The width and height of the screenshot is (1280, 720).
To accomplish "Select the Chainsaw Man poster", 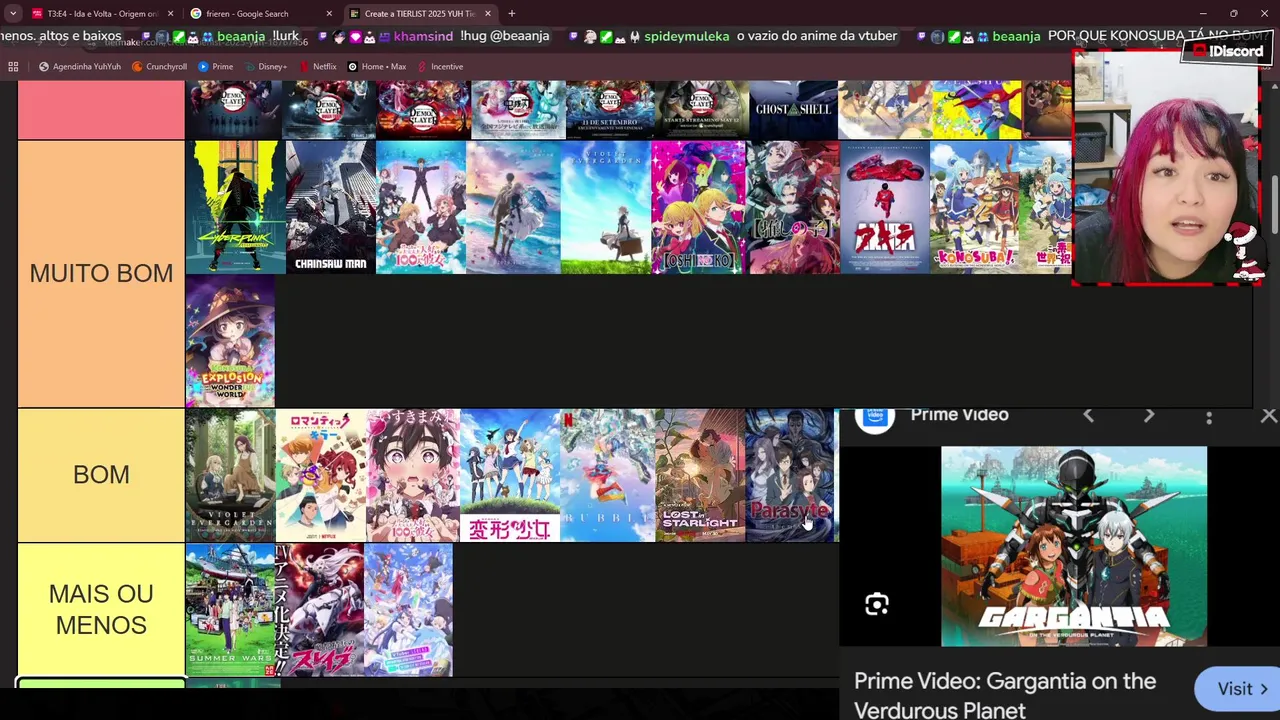I will click(330, 207).
